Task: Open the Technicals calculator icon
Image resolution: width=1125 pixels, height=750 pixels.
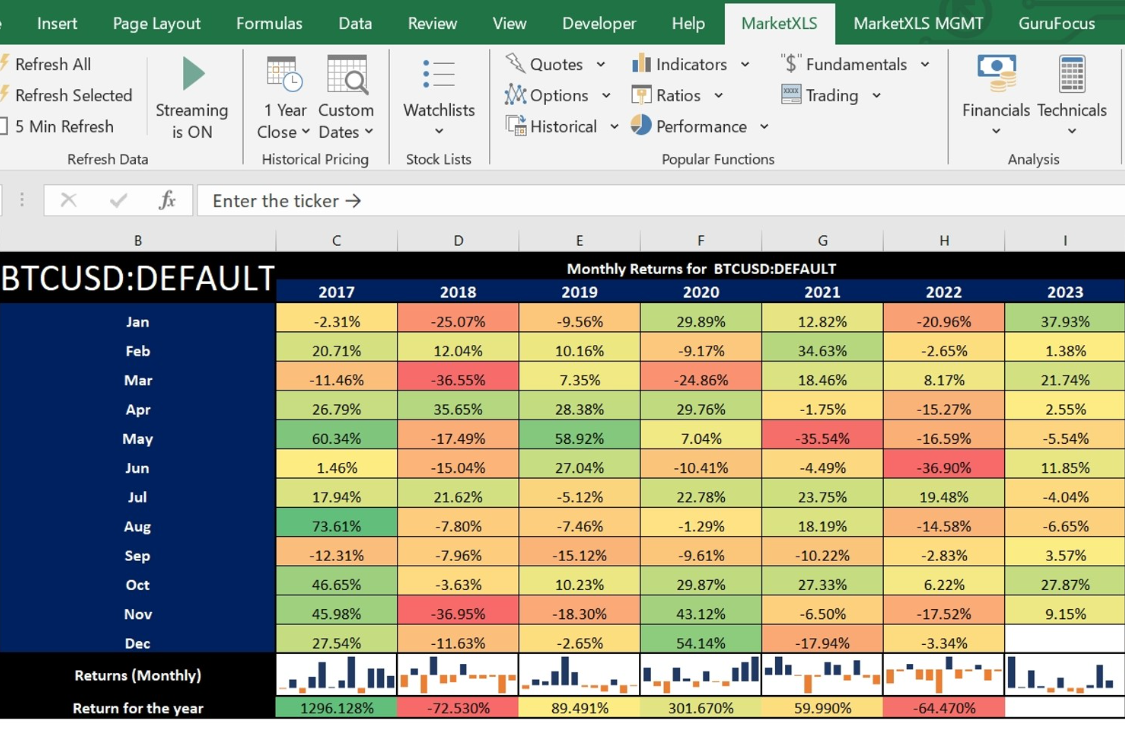Action: (x=1071, y=74)
